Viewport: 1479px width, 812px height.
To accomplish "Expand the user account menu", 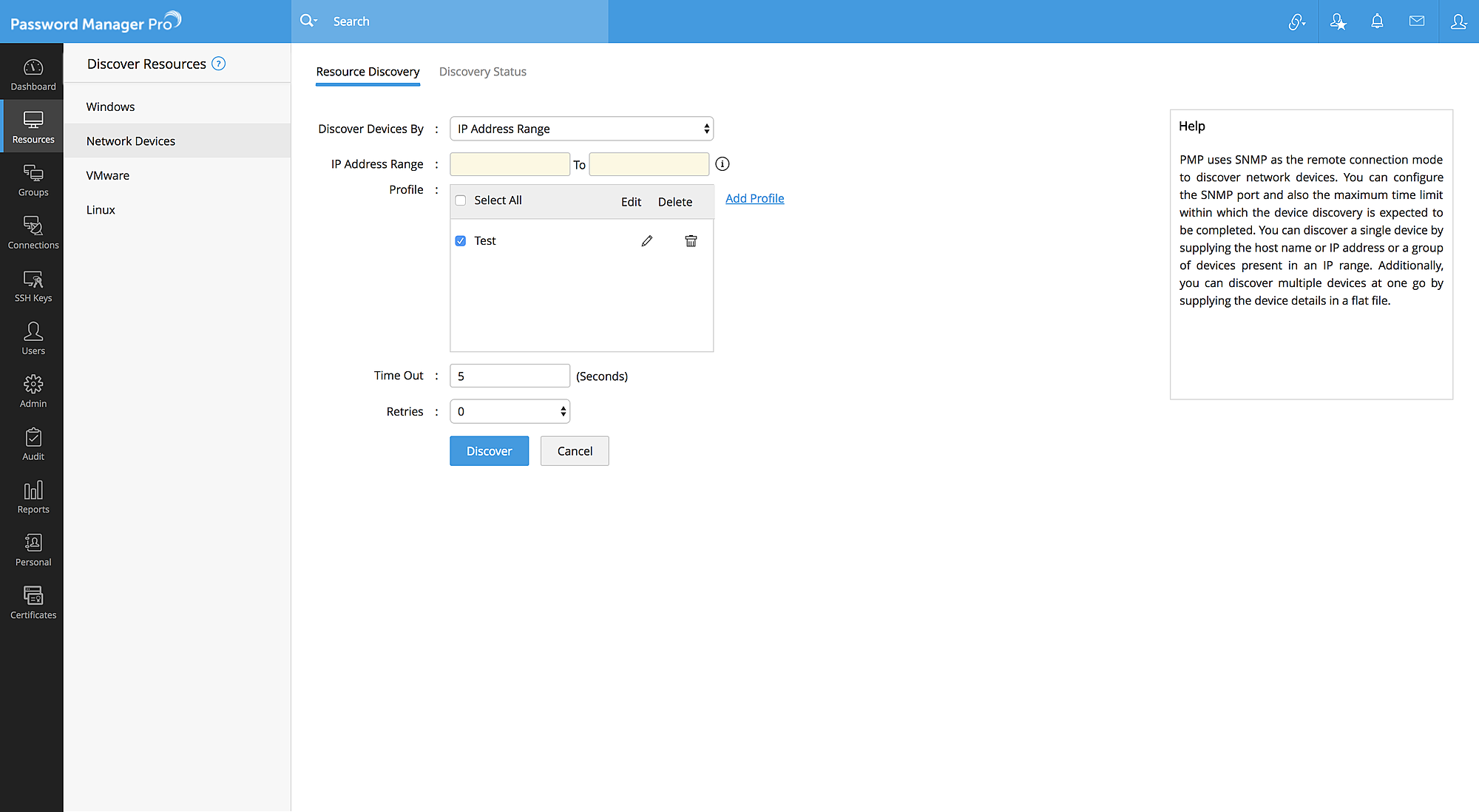I will coord(1457,21).
